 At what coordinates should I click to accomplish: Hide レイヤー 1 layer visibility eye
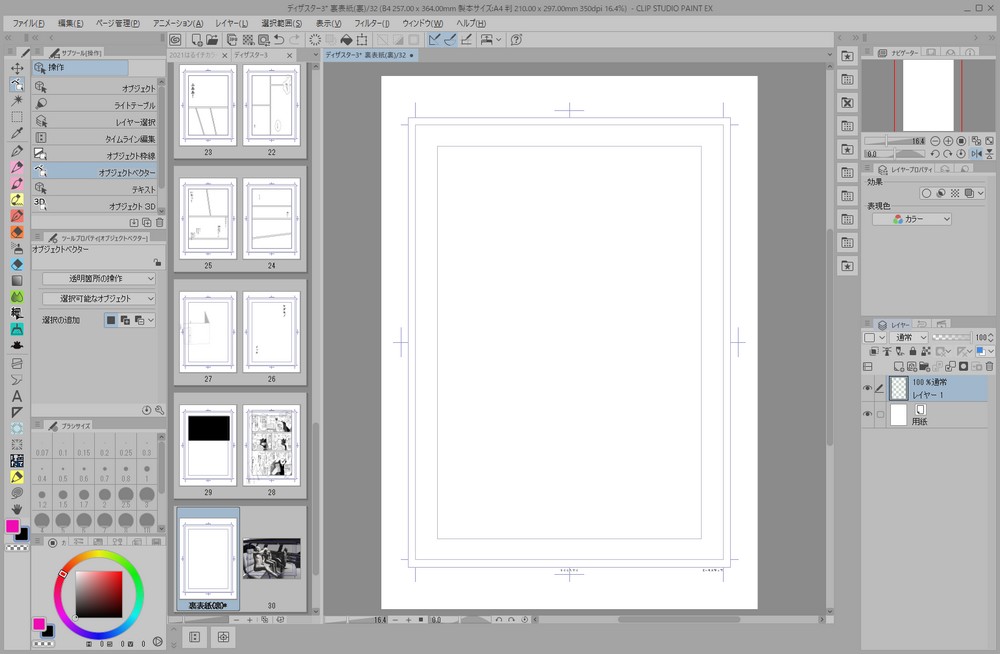point(867,388)
